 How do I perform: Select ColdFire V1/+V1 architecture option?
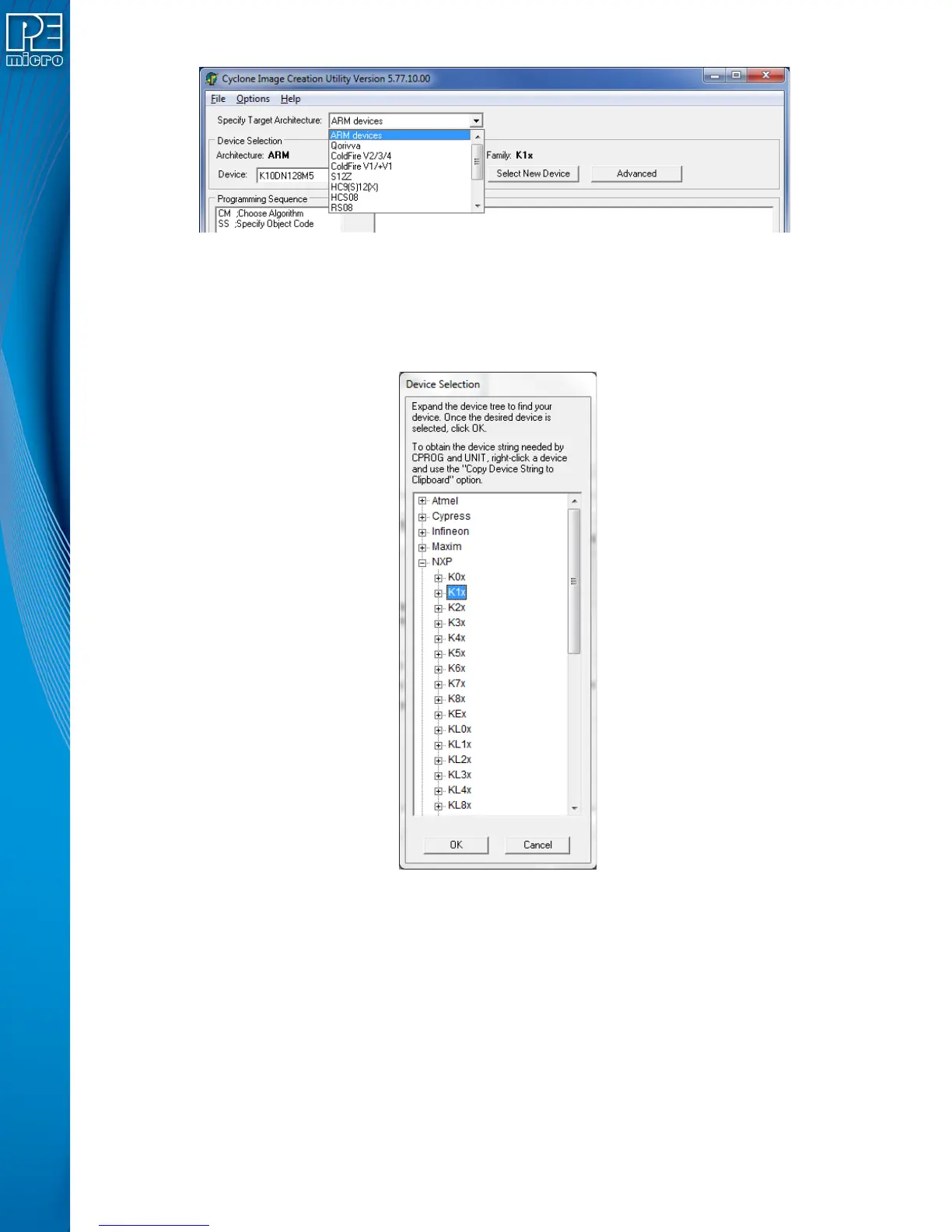click(x=400, y=166)
